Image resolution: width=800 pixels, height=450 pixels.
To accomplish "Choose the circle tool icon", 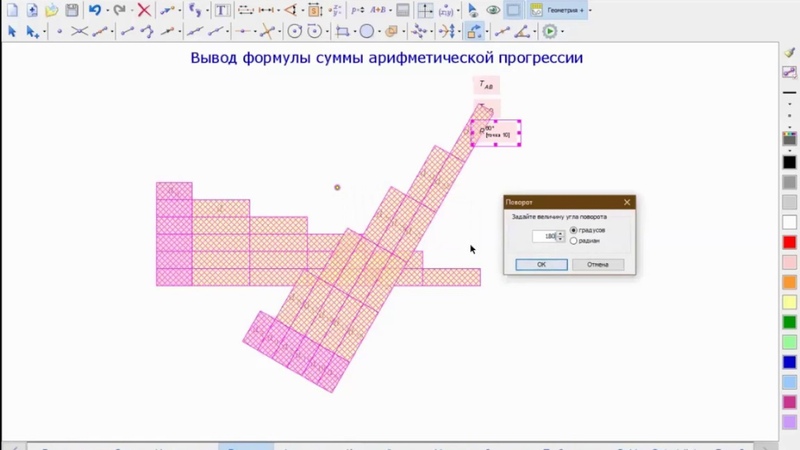I will tap(367, 32).
